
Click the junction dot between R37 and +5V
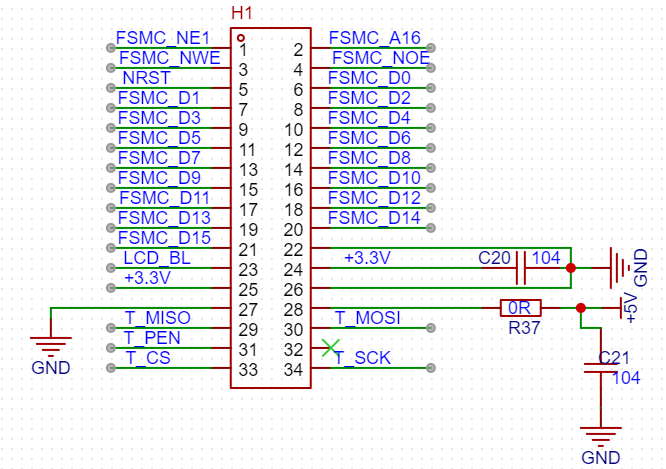point(581,308)
